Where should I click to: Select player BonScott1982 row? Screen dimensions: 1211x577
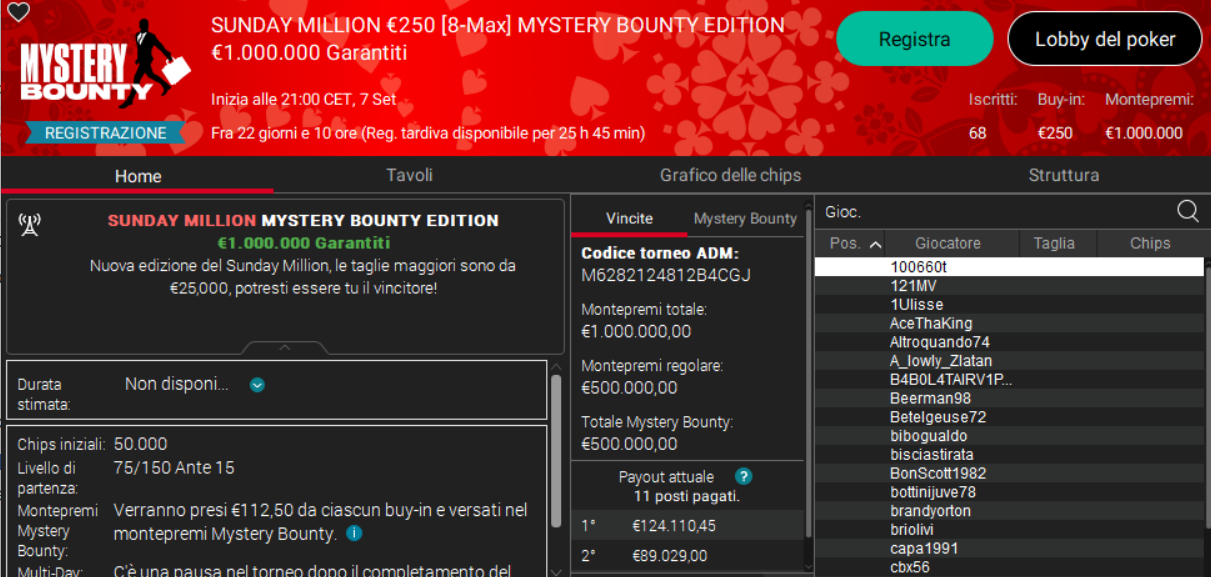coord(1009,473)
